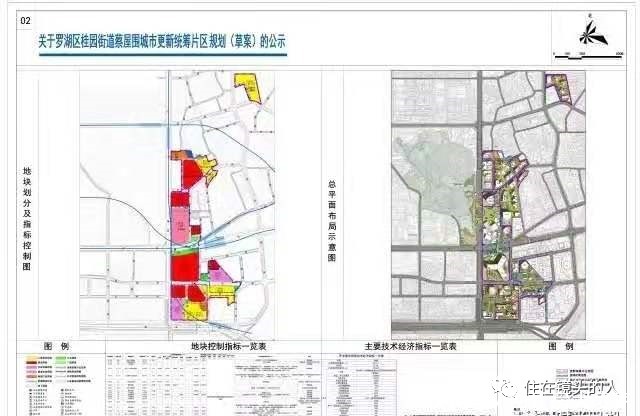Click the Y-shaped tower on the site plan

point(496,267)
